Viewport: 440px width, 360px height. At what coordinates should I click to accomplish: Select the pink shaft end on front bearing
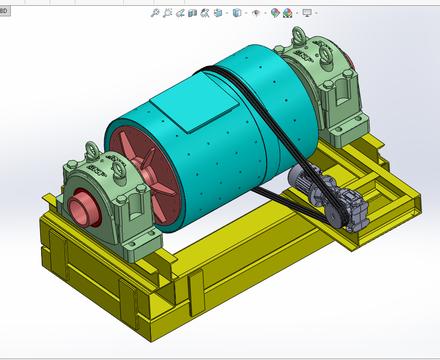82,208
